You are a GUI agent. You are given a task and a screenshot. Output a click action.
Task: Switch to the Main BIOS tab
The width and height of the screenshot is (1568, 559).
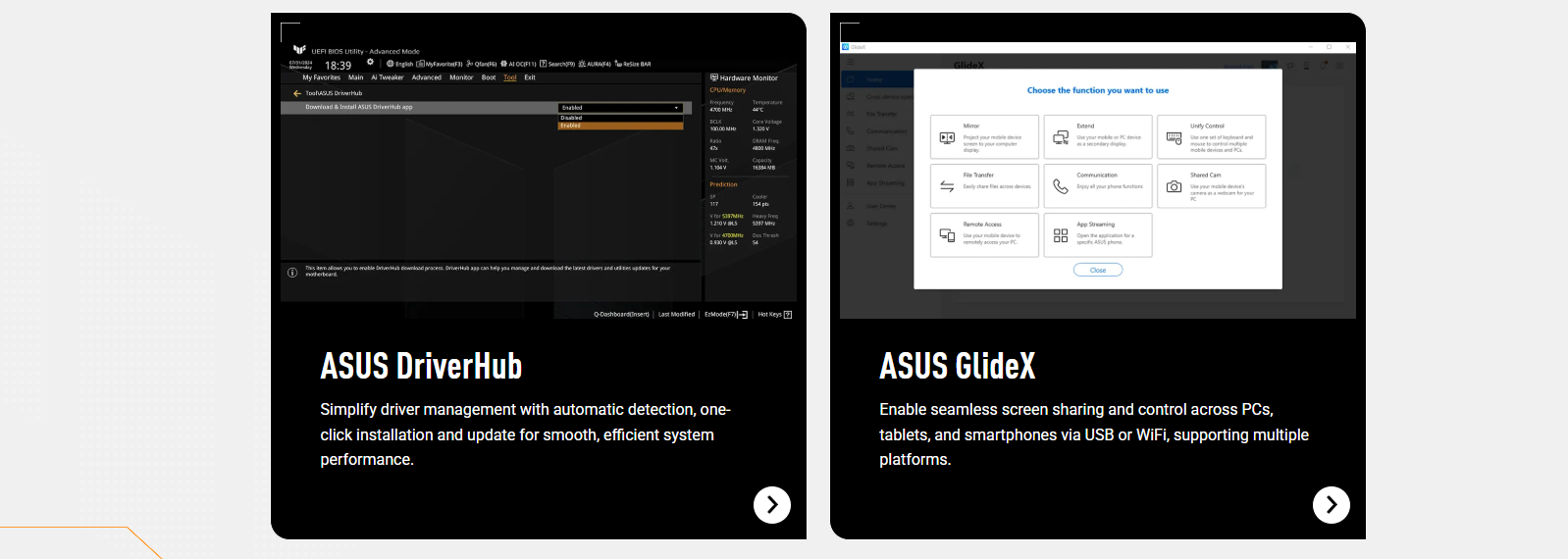tap(355, 77)
